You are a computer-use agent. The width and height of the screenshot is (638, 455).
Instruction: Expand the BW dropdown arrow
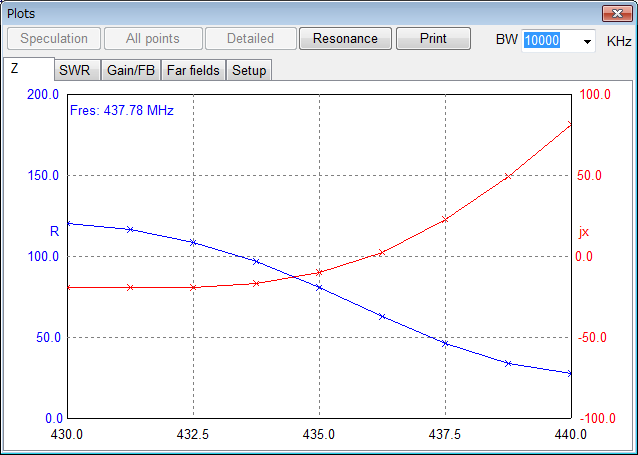(587, 41)
